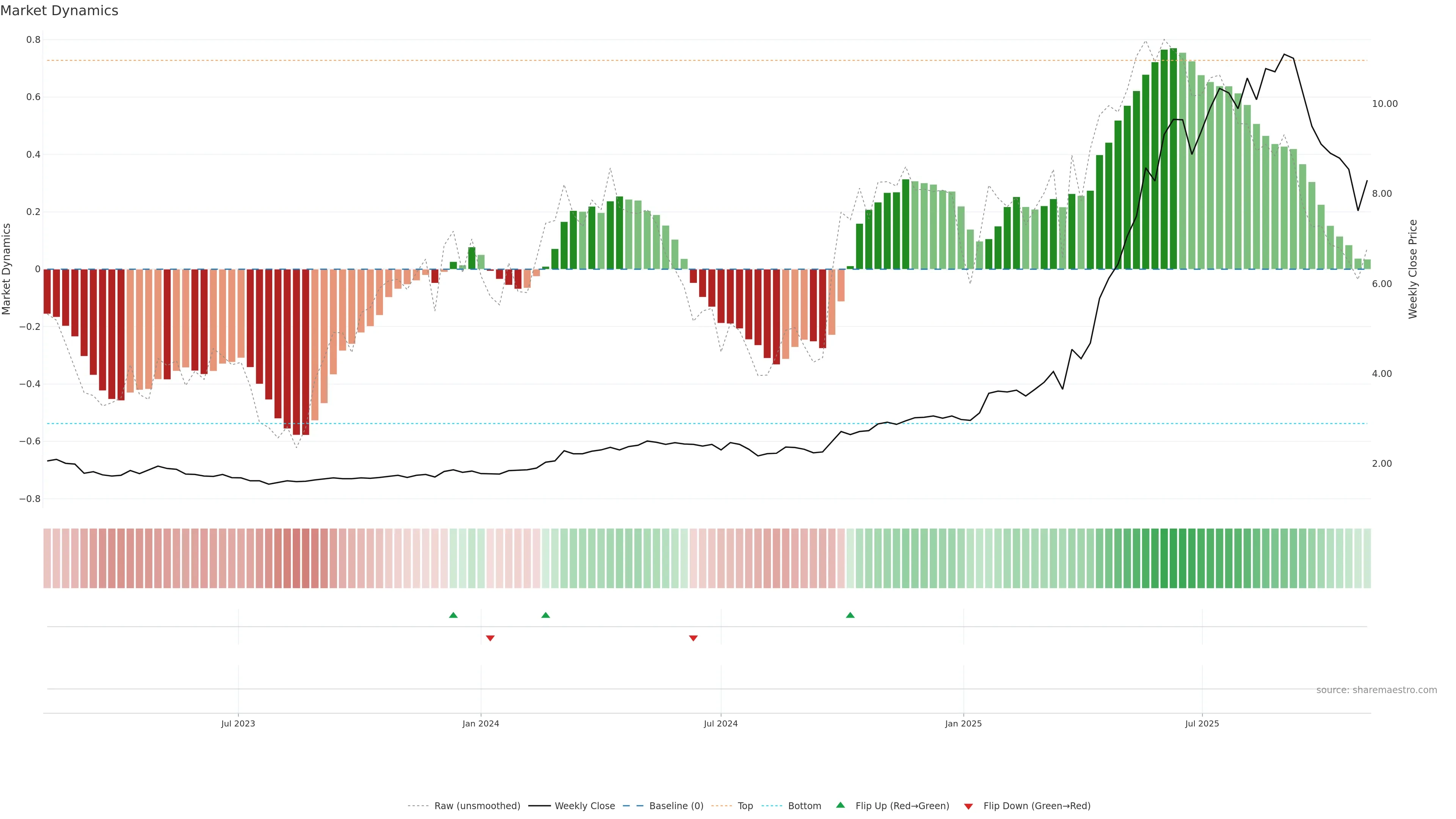Toggle Baseline (0) legend entry

(x=676, y=806)
